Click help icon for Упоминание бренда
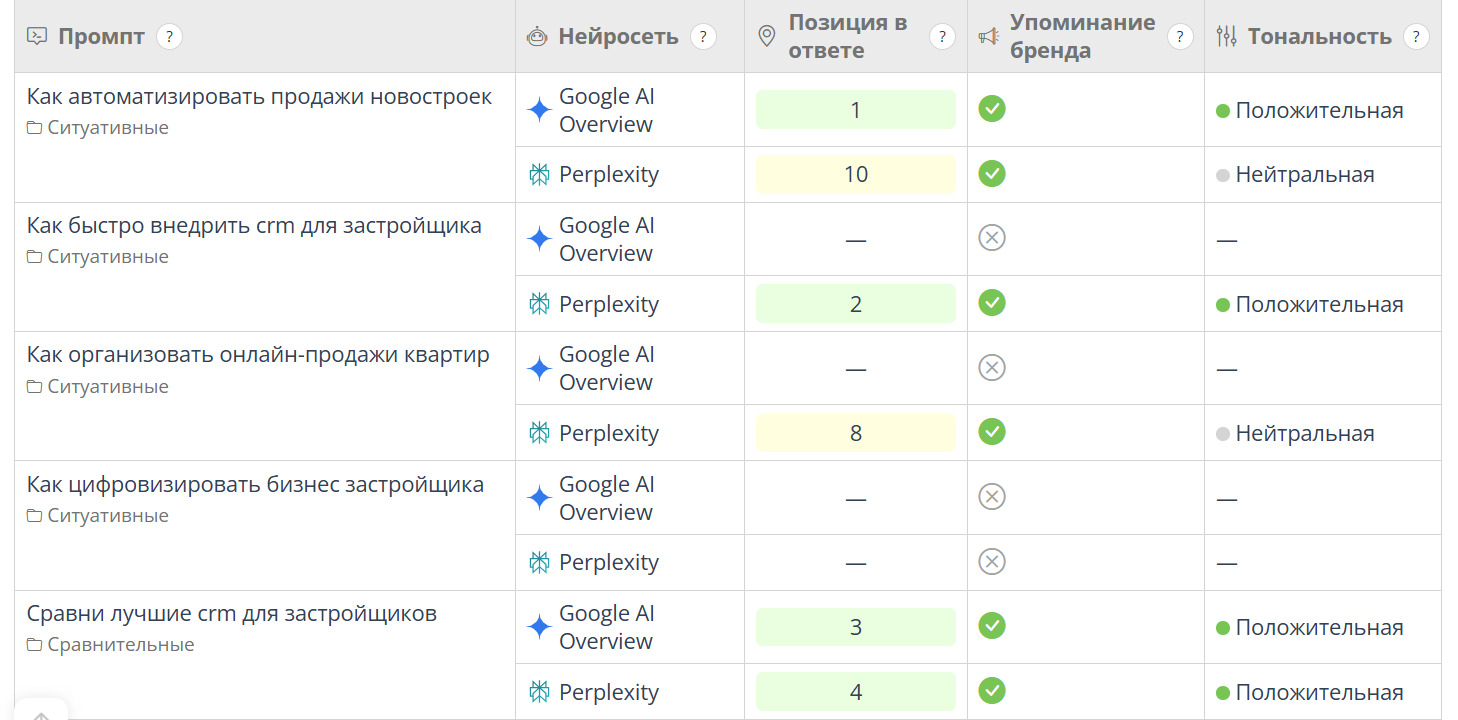 (x=1180, y=37)
